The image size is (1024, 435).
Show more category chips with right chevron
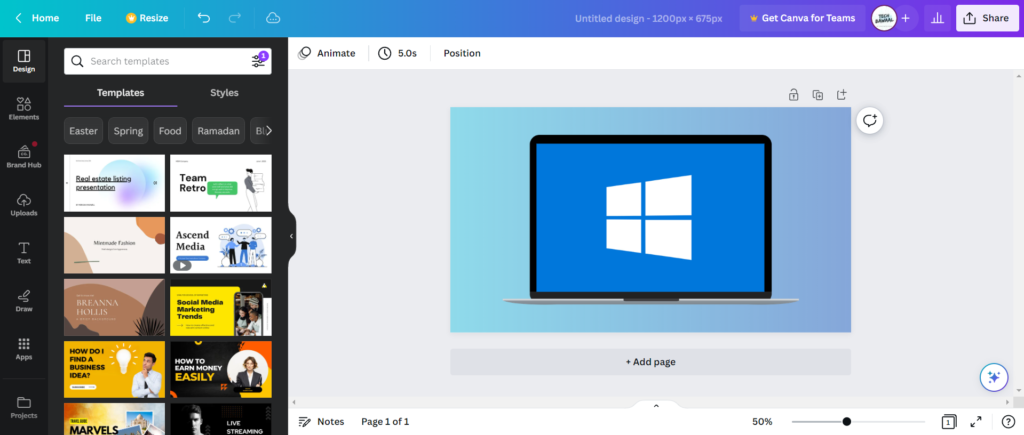coord(268,131)
